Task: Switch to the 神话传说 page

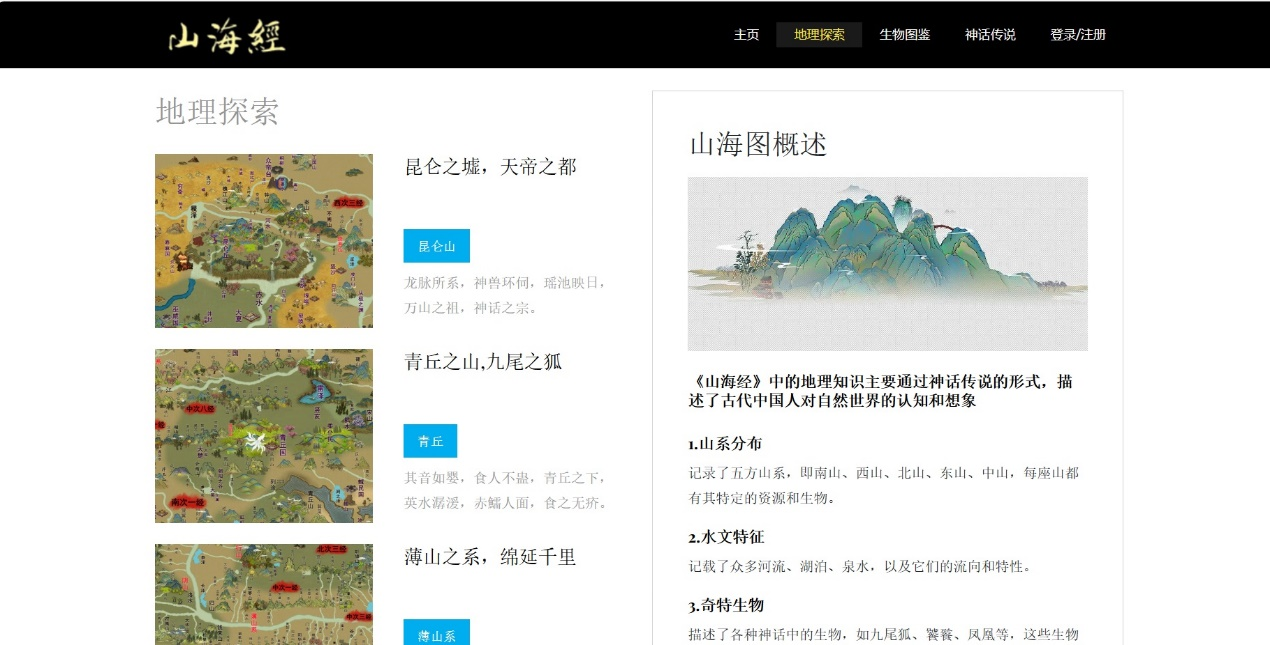Action: [x=990, y=35]
